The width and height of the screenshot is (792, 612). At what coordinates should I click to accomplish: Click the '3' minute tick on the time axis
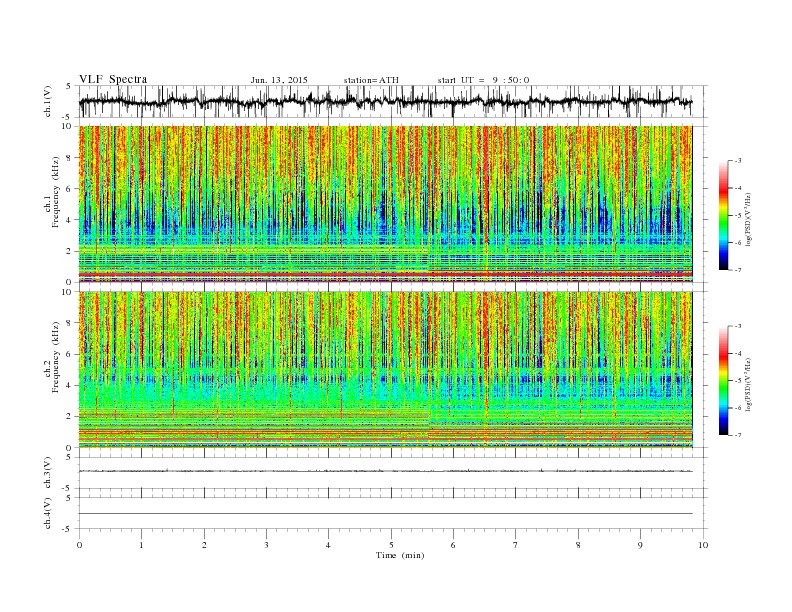click(x=266, y=545)
